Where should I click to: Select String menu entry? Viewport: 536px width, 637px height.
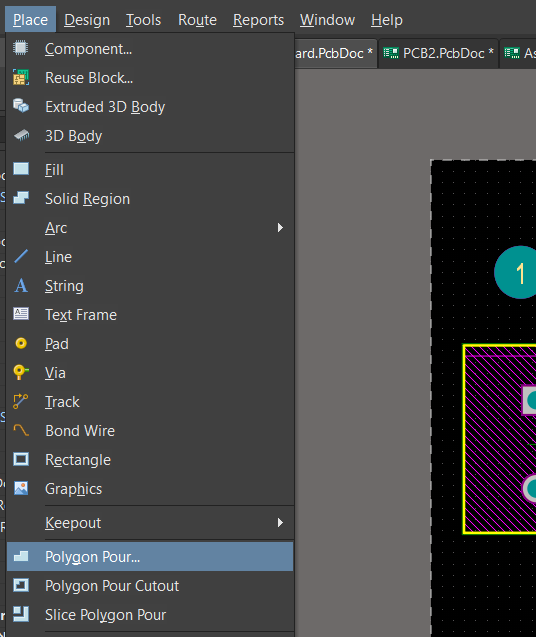150,286
